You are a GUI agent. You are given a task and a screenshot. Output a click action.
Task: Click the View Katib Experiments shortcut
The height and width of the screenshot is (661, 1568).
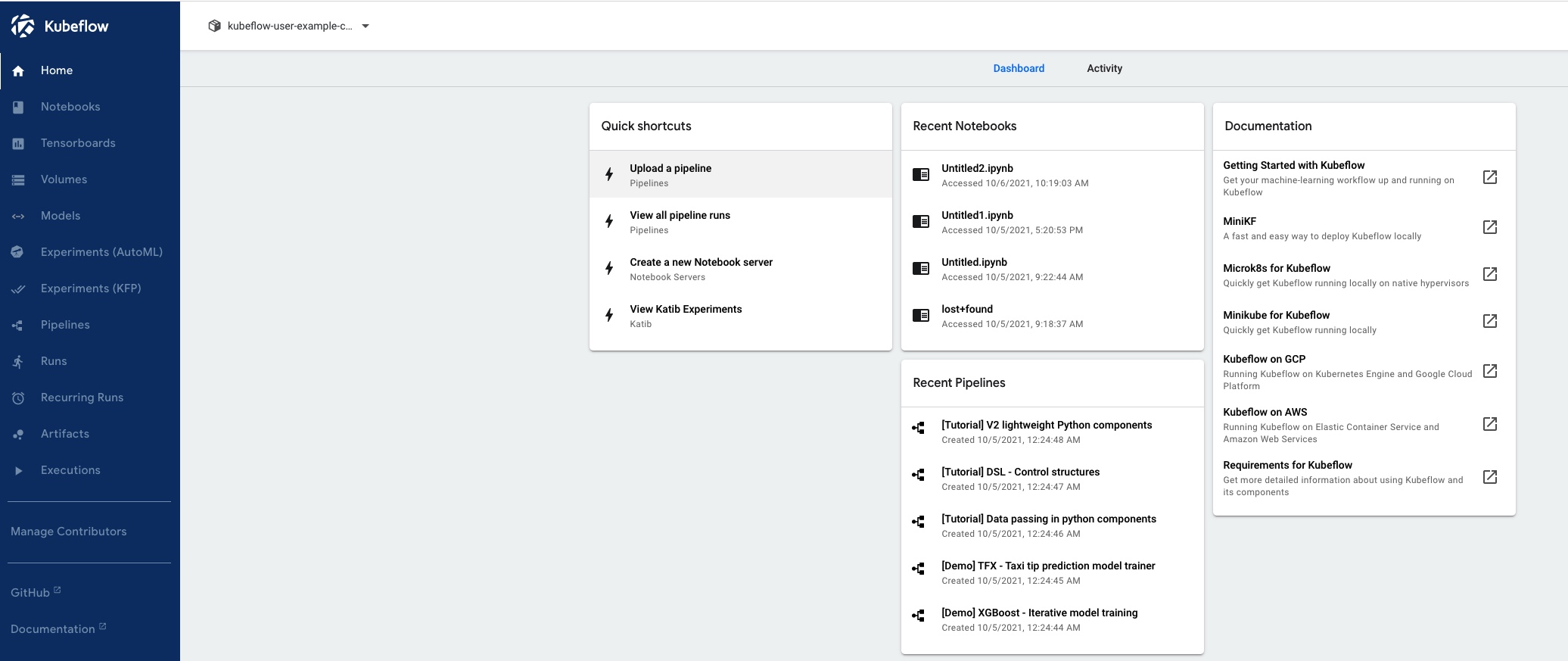tap(741, 315)
